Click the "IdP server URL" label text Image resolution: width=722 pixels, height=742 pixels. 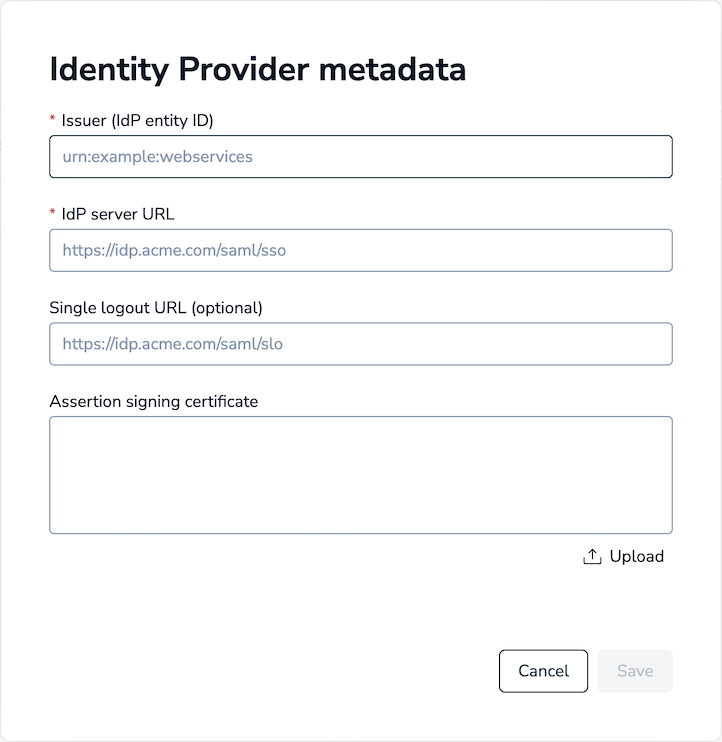coord(118,213)
